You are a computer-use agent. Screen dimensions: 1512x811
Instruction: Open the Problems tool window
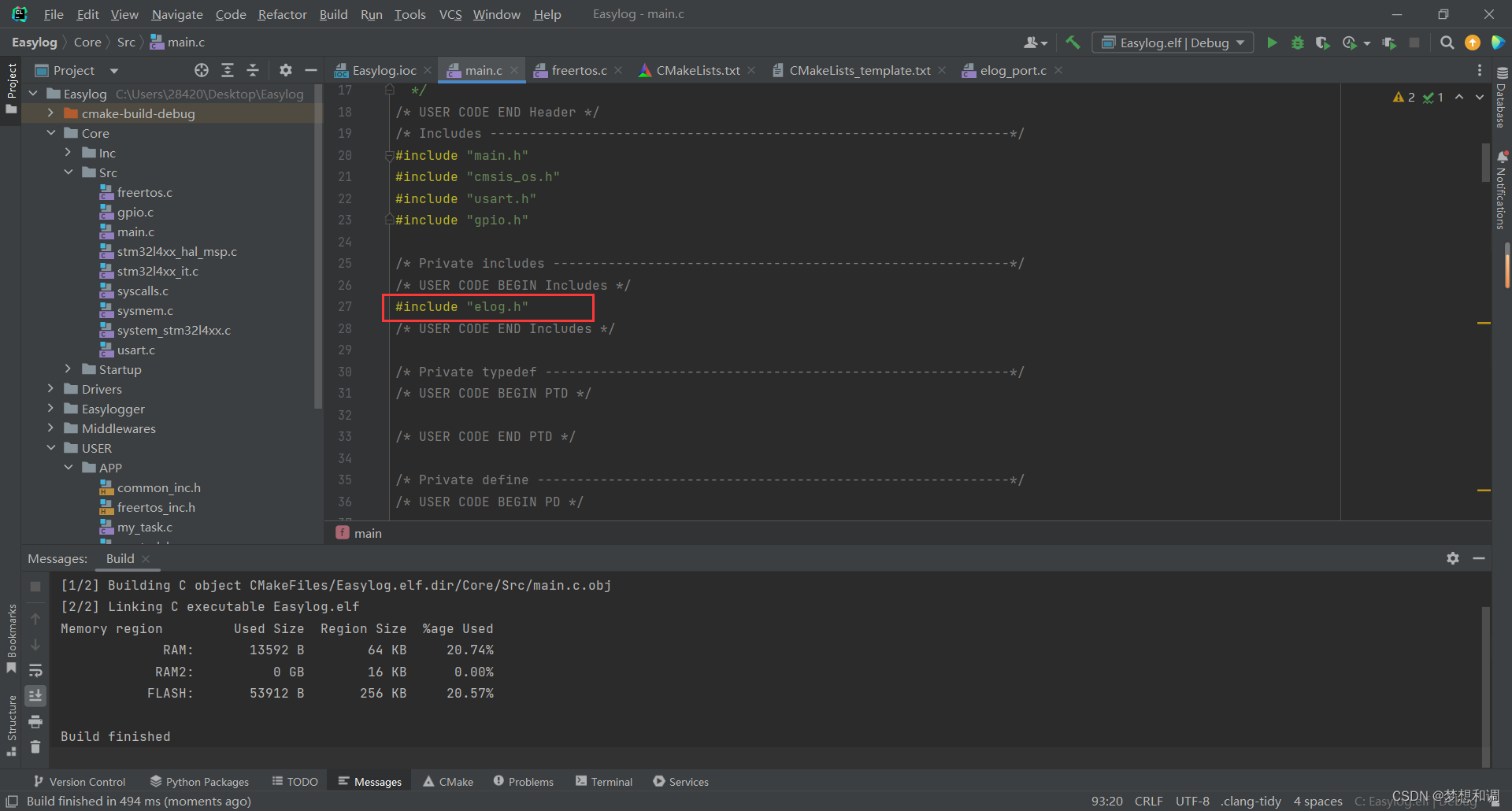(523, 780)
